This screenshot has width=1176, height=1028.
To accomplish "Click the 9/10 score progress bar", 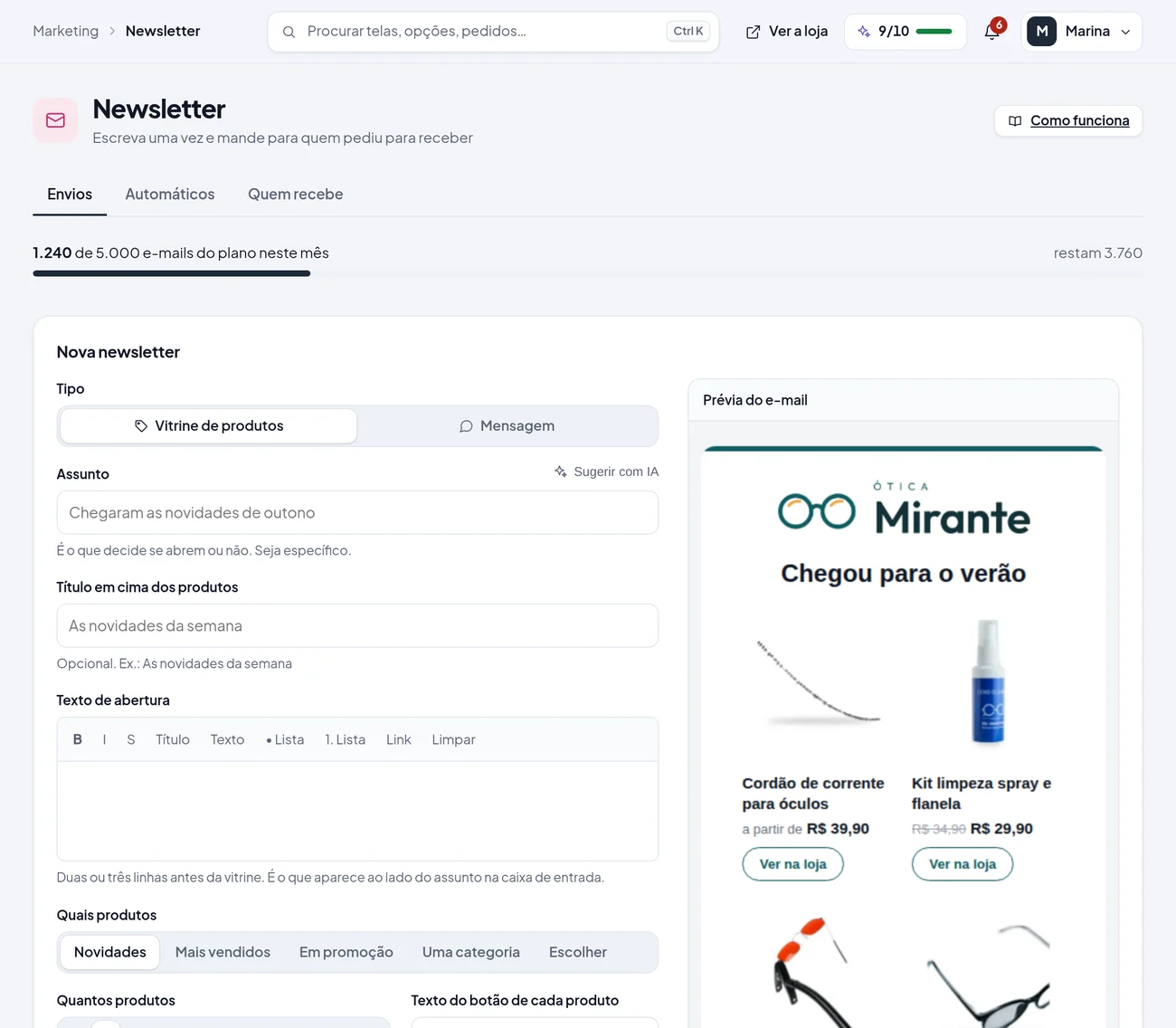I will tap(934, 32).
